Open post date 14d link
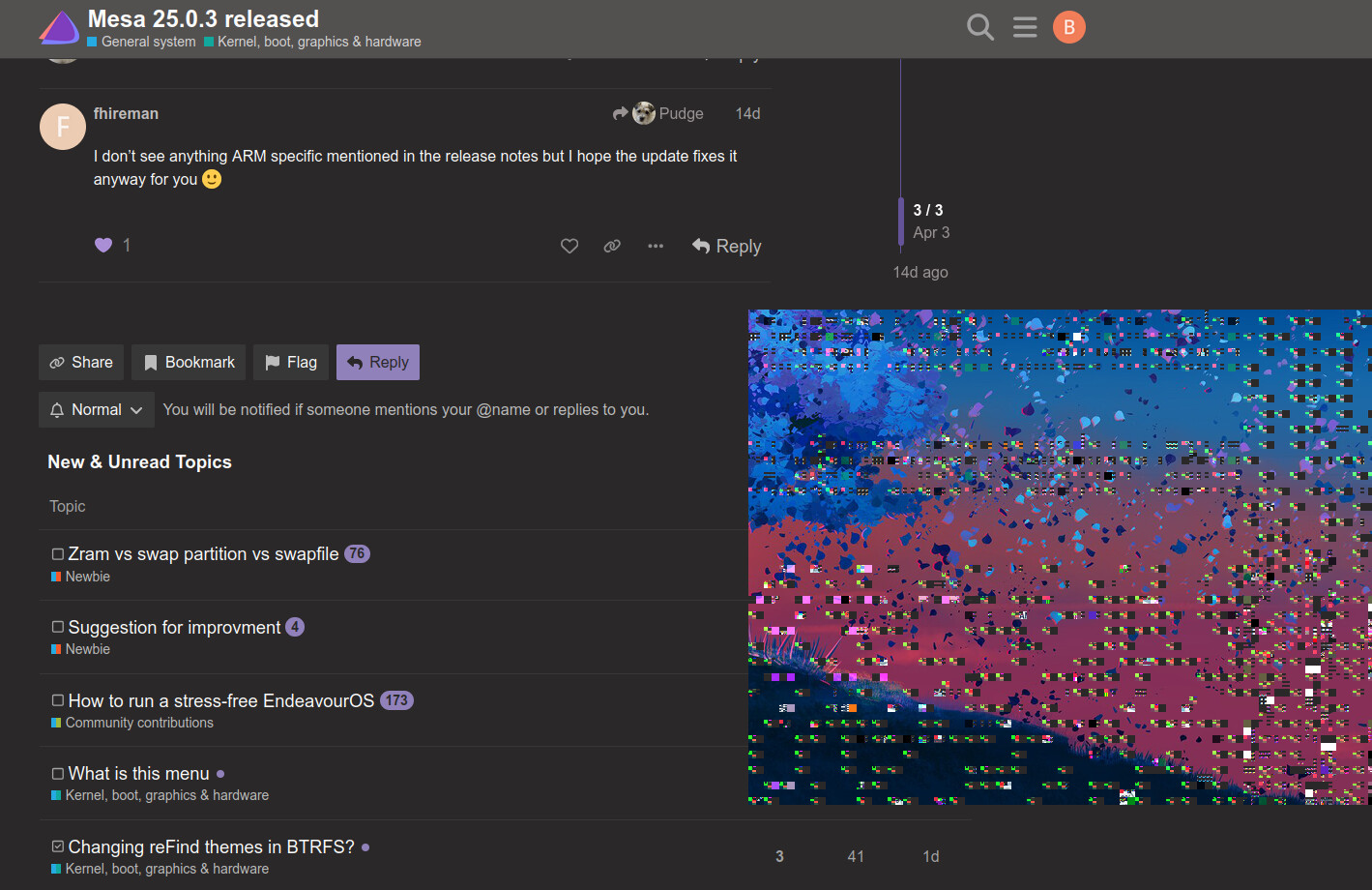The image size is (1372, 890). [x=747, y=113]
